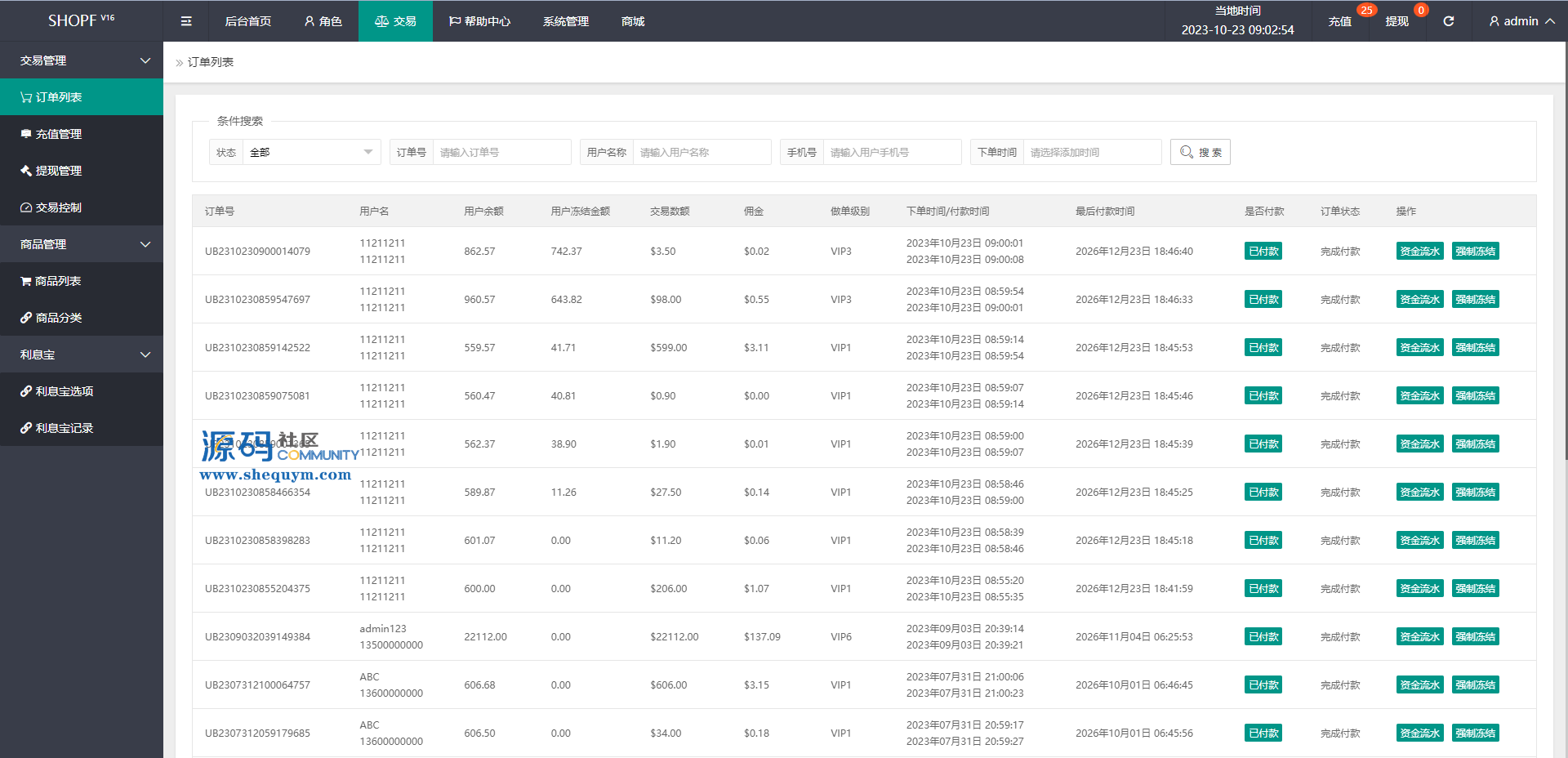Image resolution: width=1568 pixels, height=758 pixels.
Task: Click 资金流水 for order UB2307312100064757
Action: point(1419,685)
